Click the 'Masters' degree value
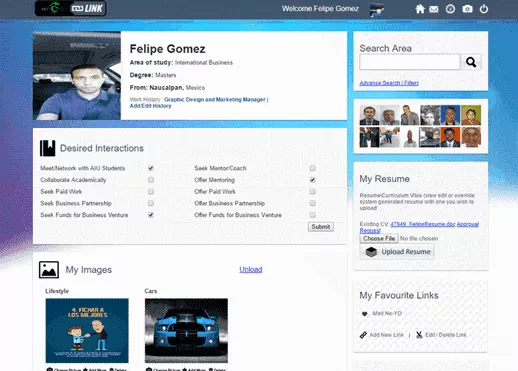 (x=165, y=75)
